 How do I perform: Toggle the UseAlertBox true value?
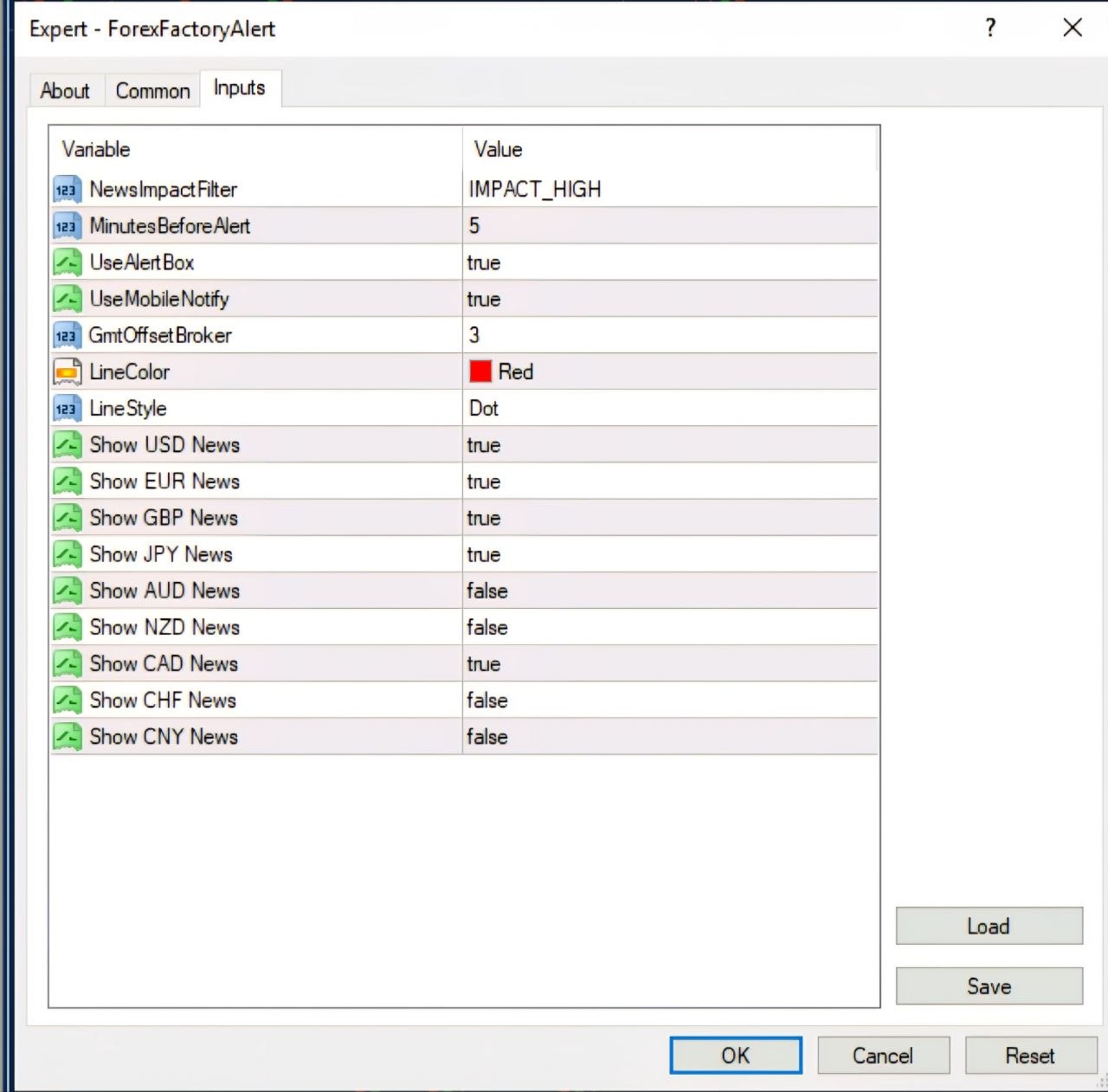click(x=670, y=262)
